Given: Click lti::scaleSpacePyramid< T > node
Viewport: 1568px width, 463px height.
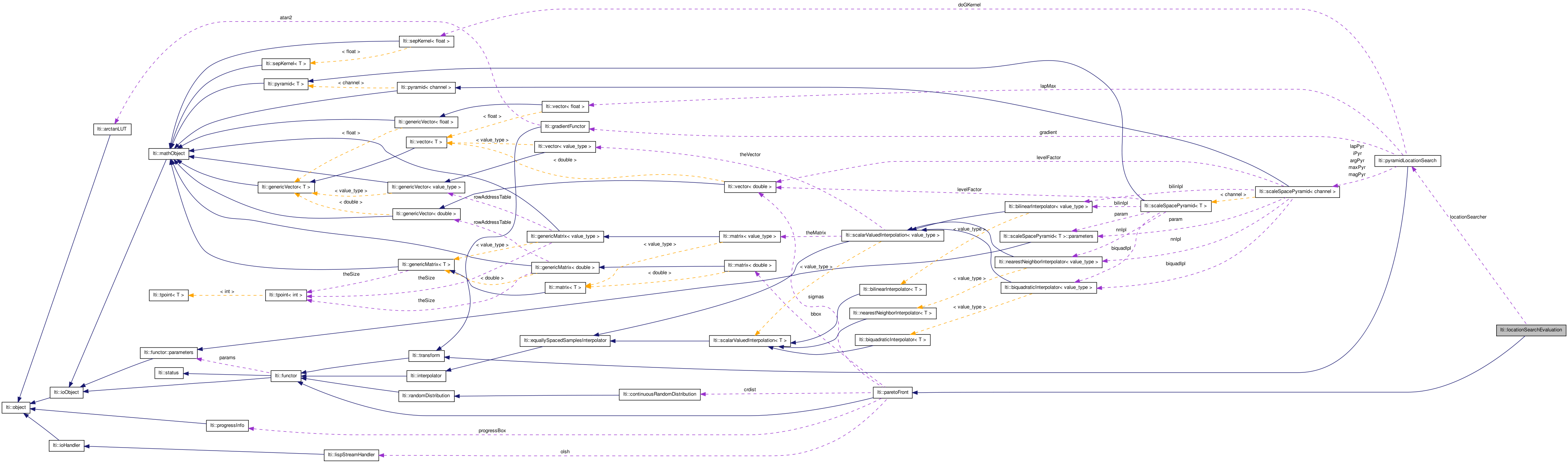Looking at the screenshot, I should click(x=1175, y=206).
